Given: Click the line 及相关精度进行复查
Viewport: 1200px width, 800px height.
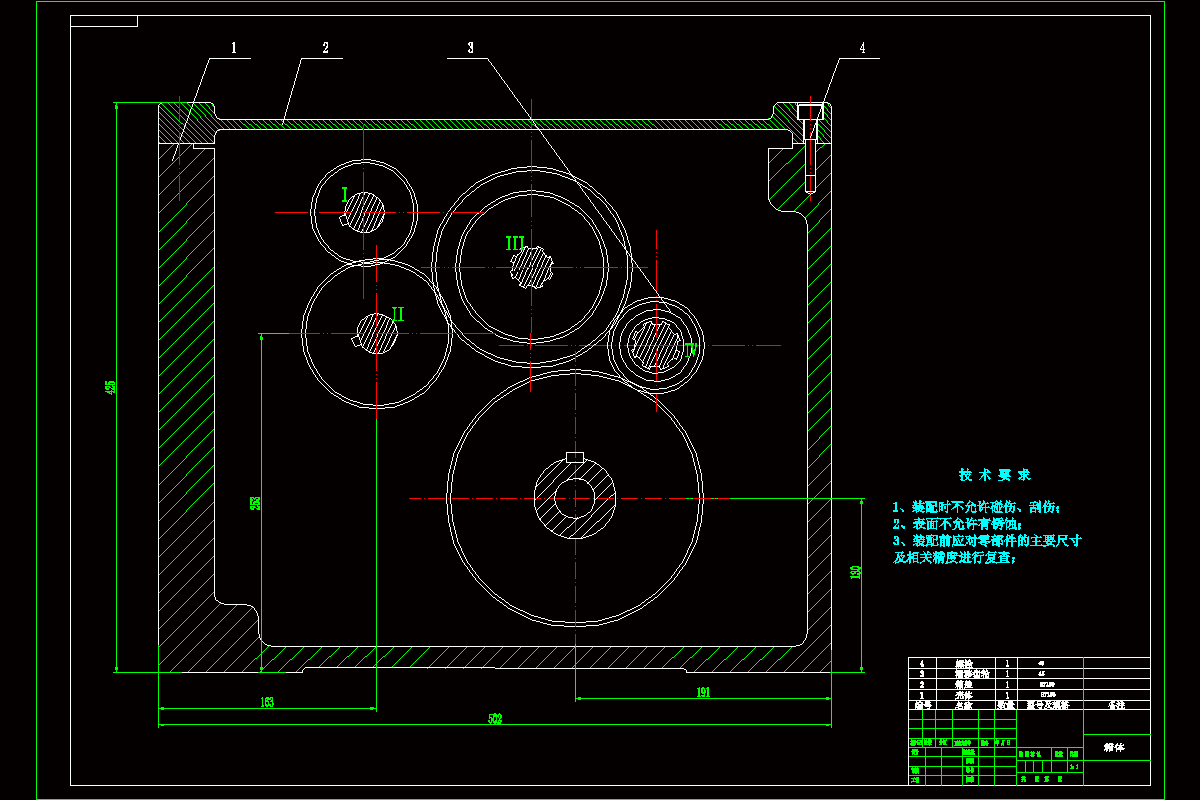Looking at the screenshot, I should tap(955, 558).
